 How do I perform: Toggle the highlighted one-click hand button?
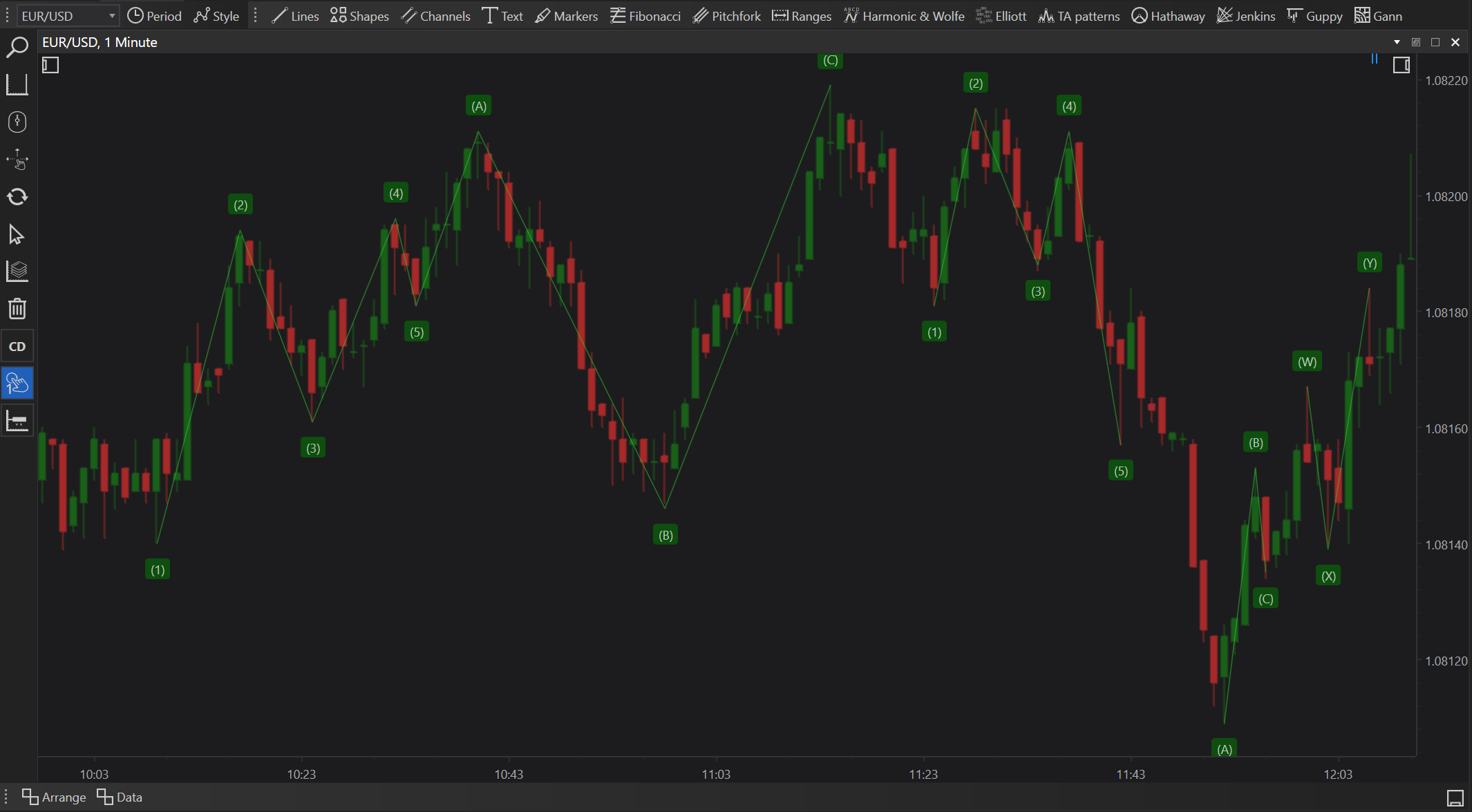click(x=17, y=384)
